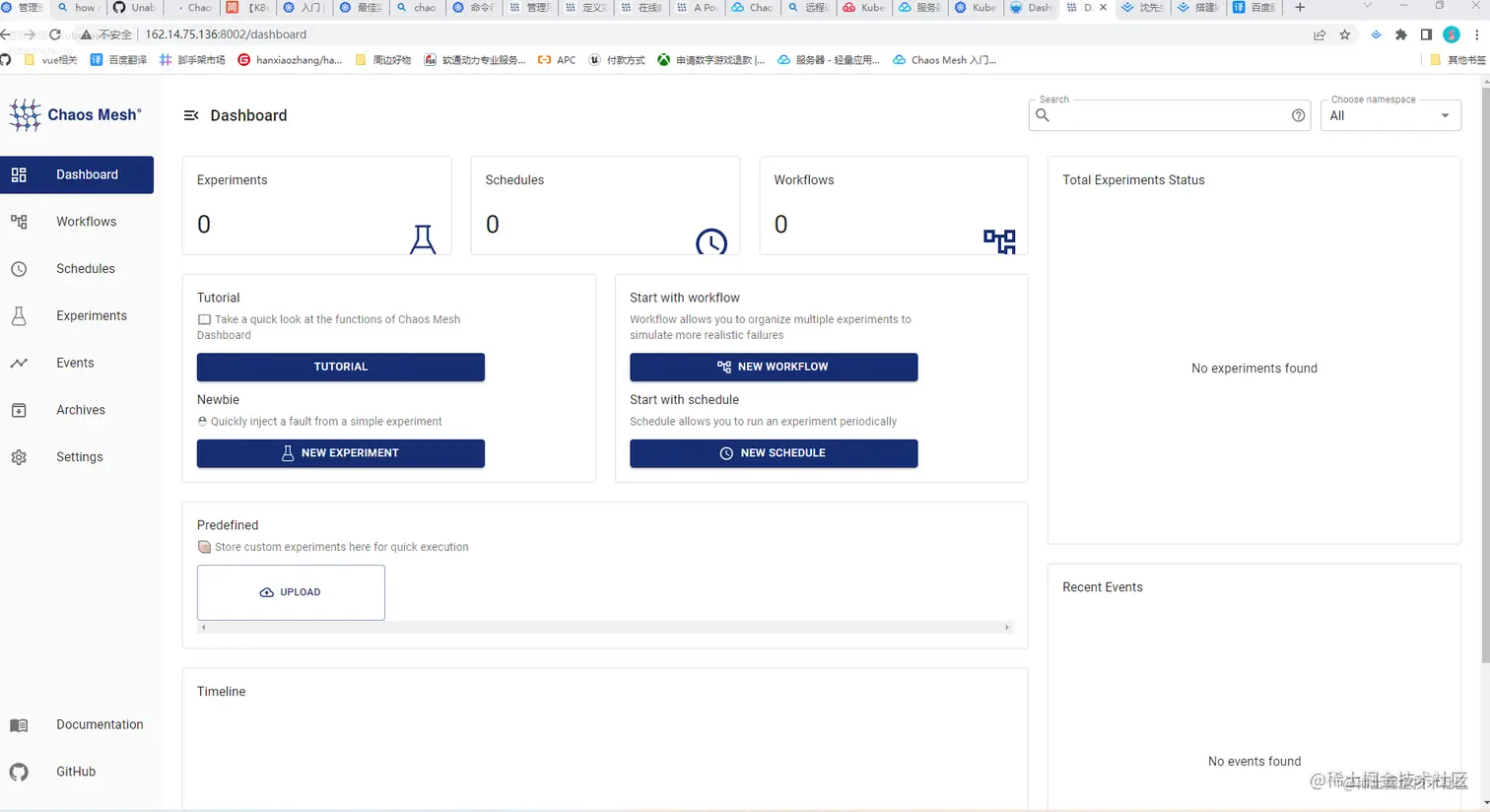
Task: Open the browser profile avatar
Action: click(1452, 34)
